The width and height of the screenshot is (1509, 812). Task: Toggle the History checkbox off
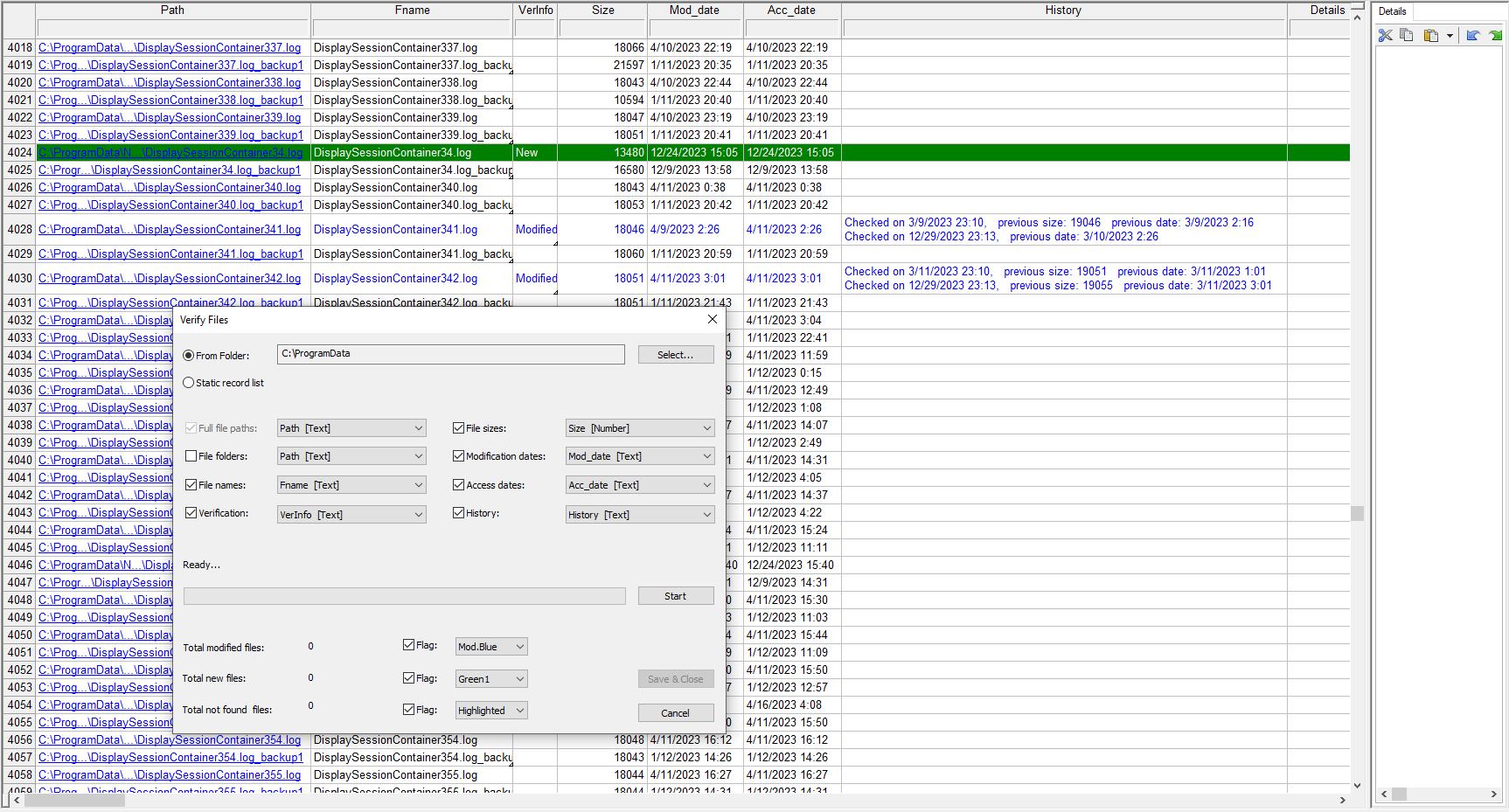tap(458, 513)
